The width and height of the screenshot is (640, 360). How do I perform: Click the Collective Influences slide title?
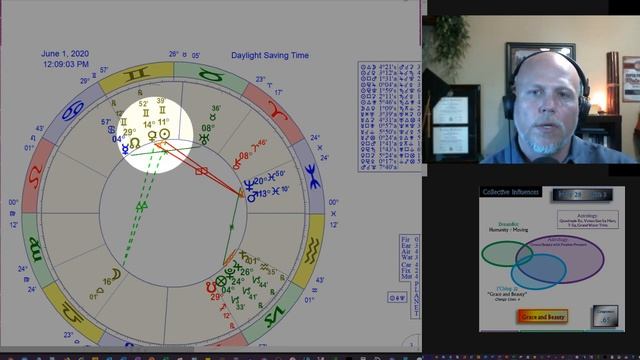click(511, 192)
